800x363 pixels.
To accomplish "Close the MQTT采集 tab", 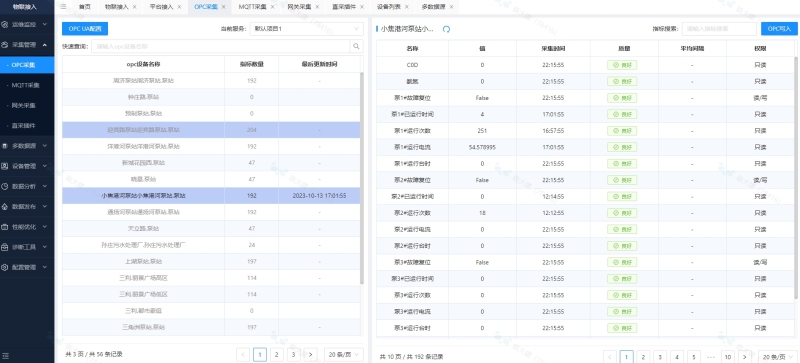I will [x=272, y=7].
